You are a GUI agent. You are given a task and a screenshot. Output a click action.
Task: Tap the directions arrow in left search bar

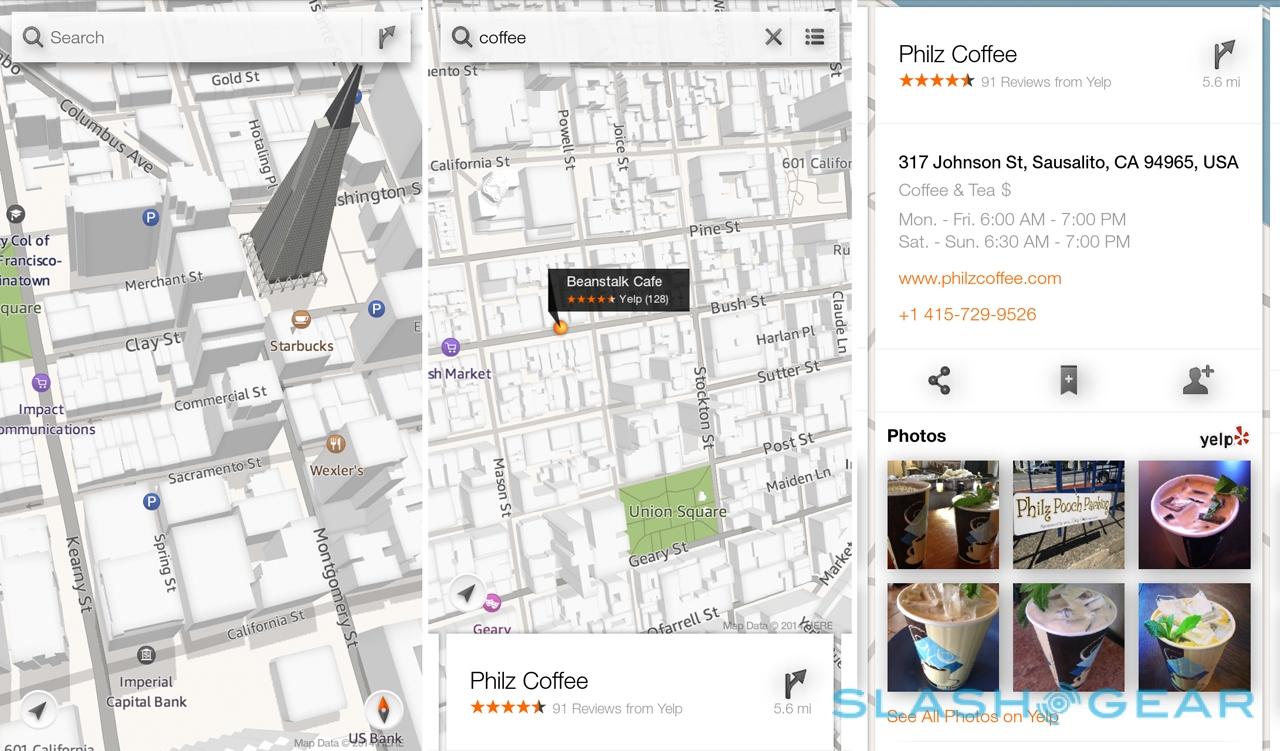(x=386, y=38)
